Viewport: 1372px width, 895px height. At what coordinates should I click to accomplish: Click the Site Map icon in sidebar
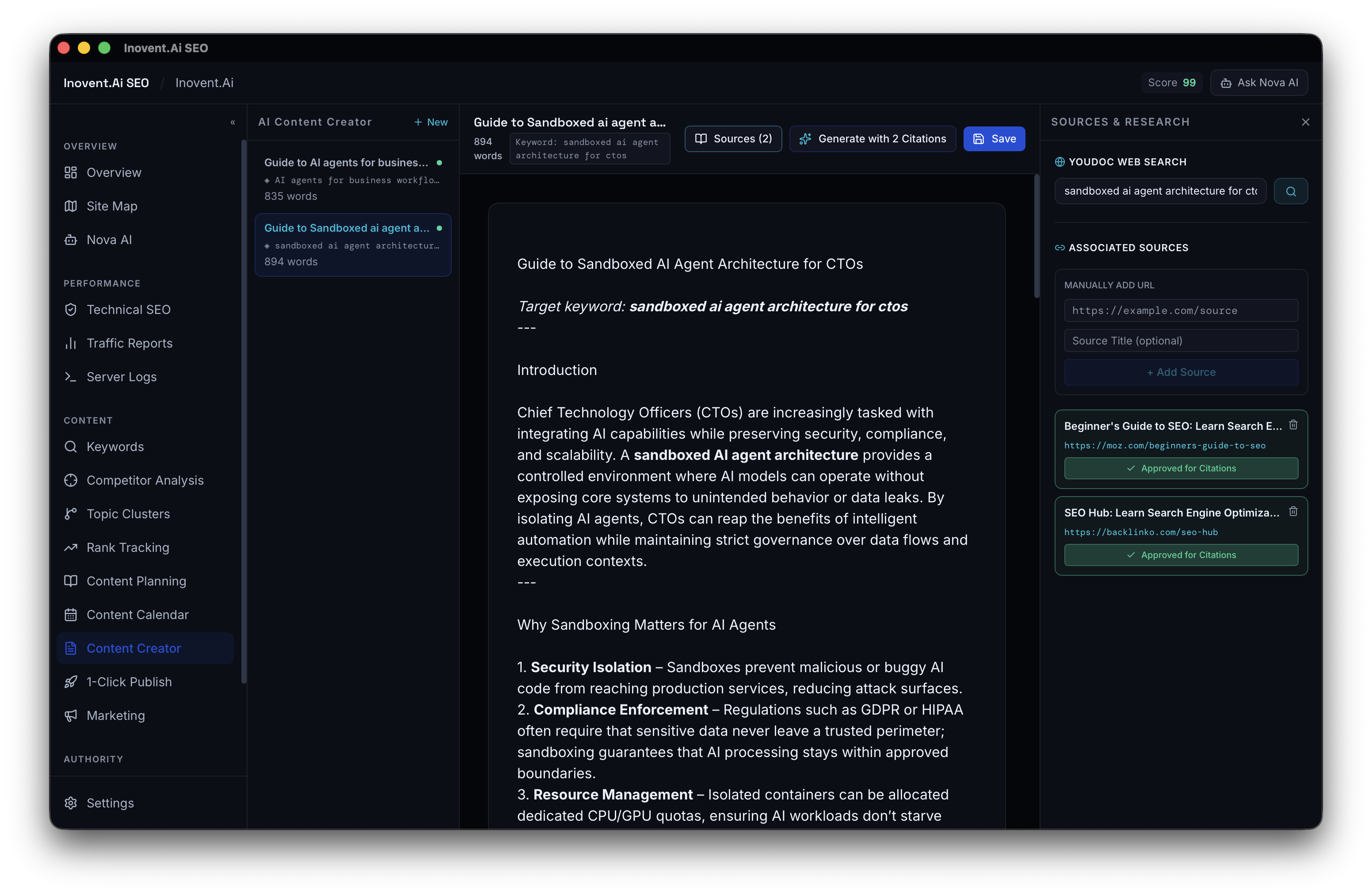70,206
